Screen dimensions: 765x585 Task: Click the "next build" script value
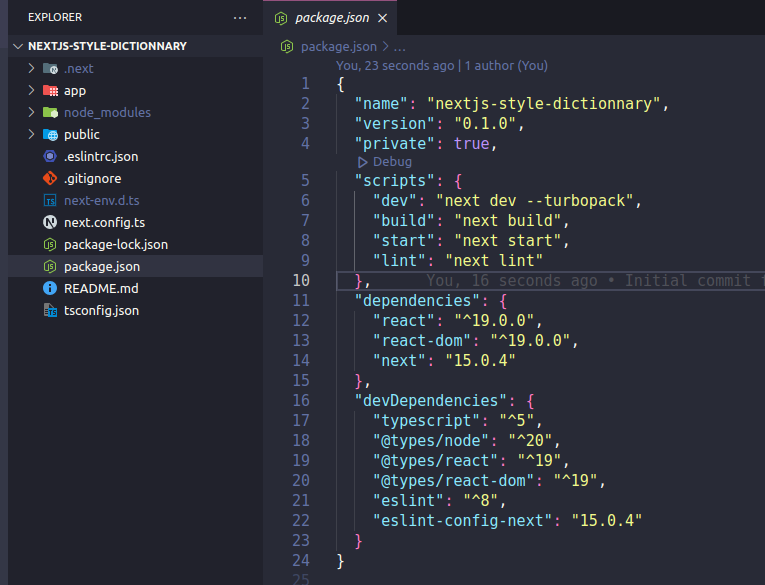[x=508, y=221]
